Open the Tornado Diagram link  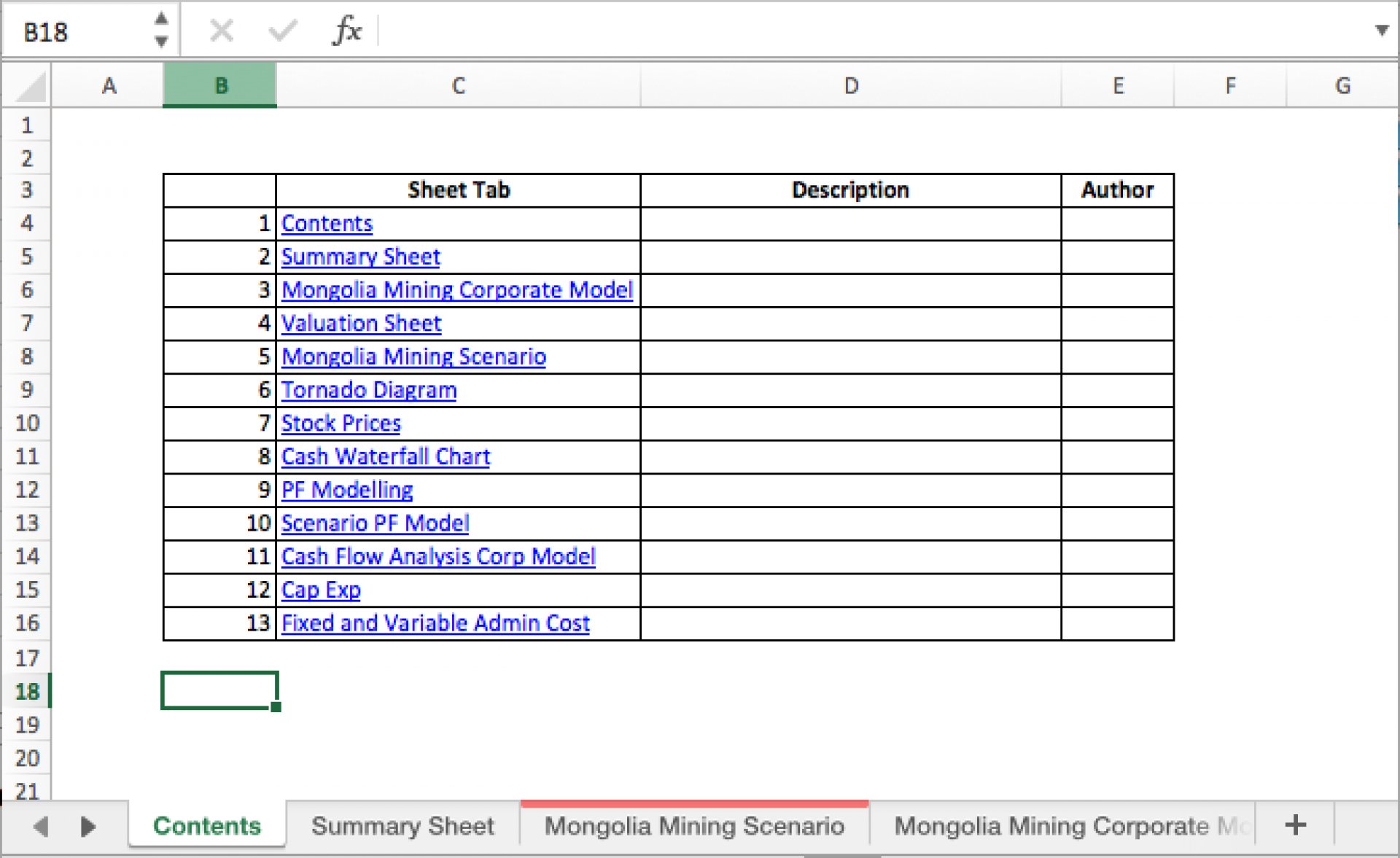369,390
